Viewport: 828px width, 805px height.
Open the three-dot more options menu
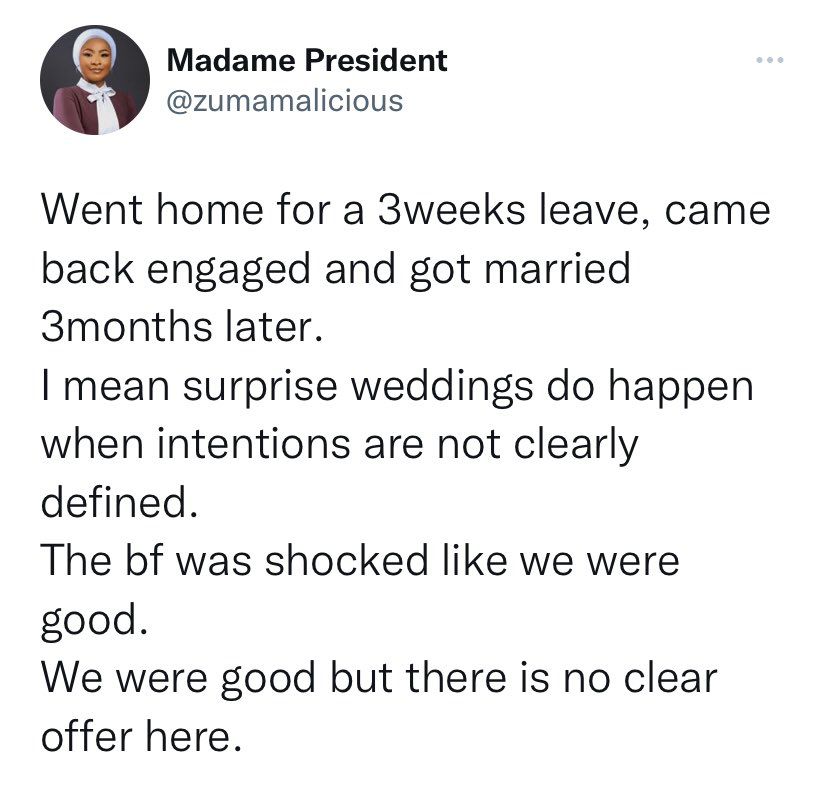pyautogui.click(x=769, y=60)
